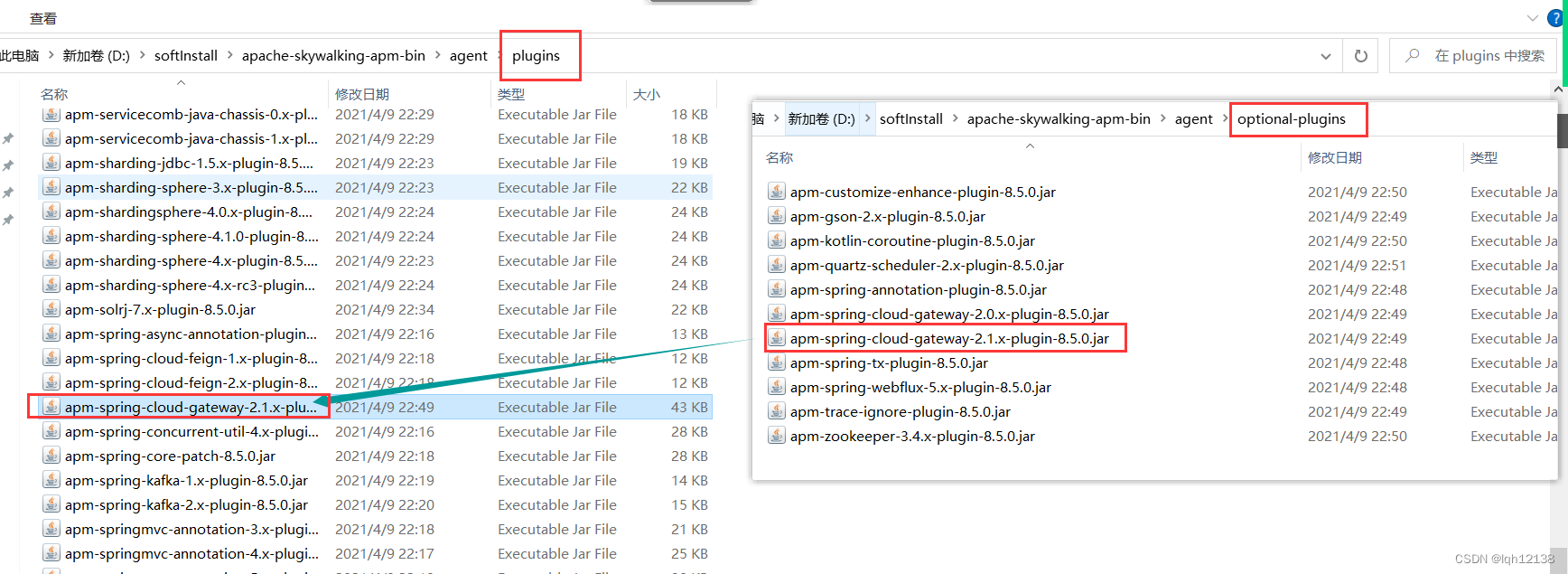The height and width of the screenshot is (574, 1568).
Task: Sort plugins list by 类型 column
Action: point(511,94)
